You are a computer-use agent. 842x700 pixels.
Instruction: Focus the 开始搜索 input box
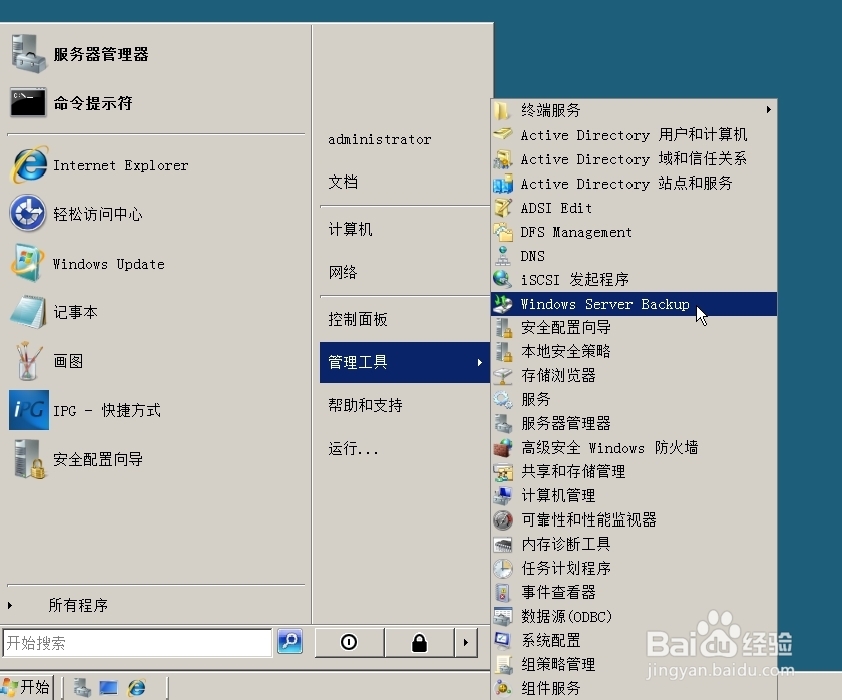tap(137, 643)
